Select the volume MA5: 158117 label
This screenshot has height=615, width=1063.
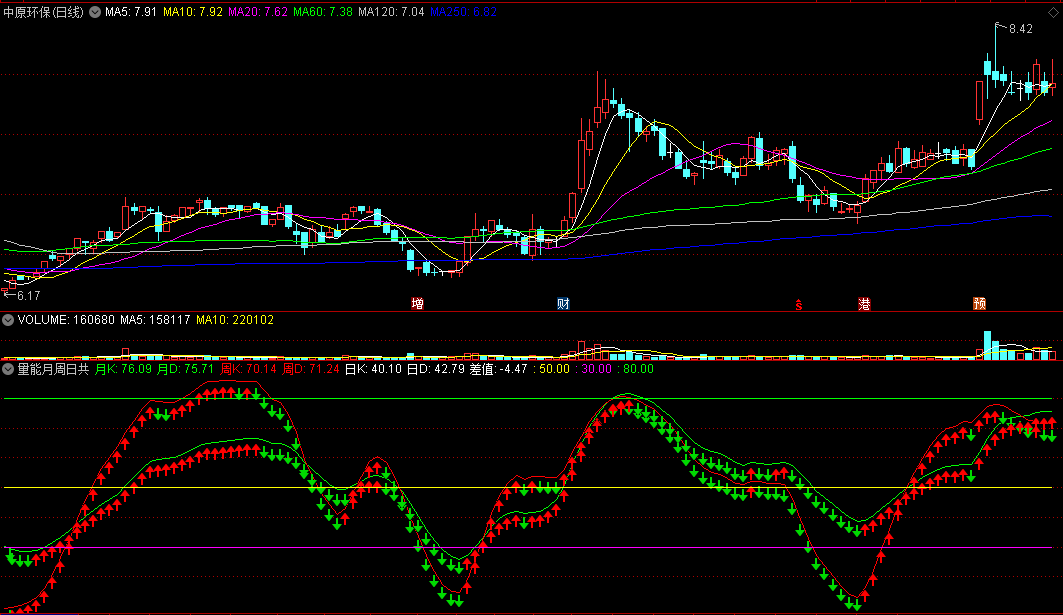(155, 320)
